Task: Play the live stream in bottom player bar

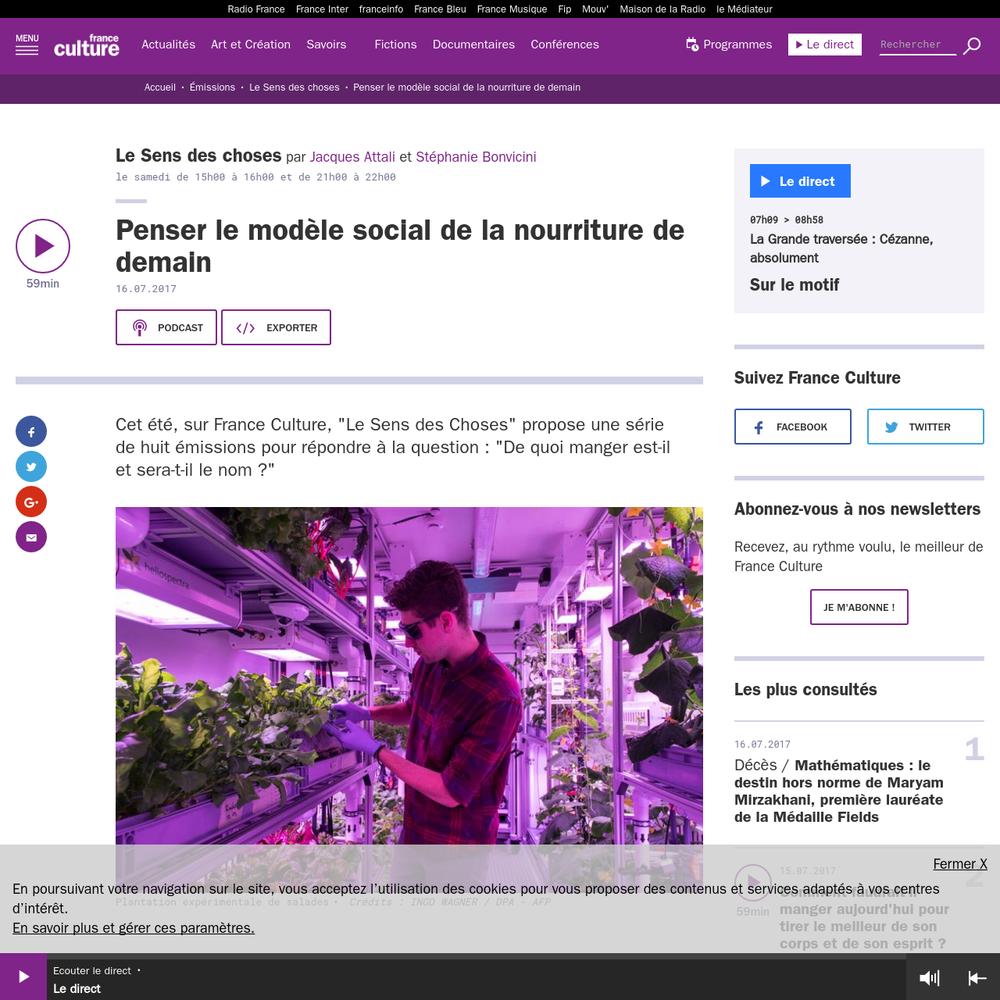Action: (23, 976)
